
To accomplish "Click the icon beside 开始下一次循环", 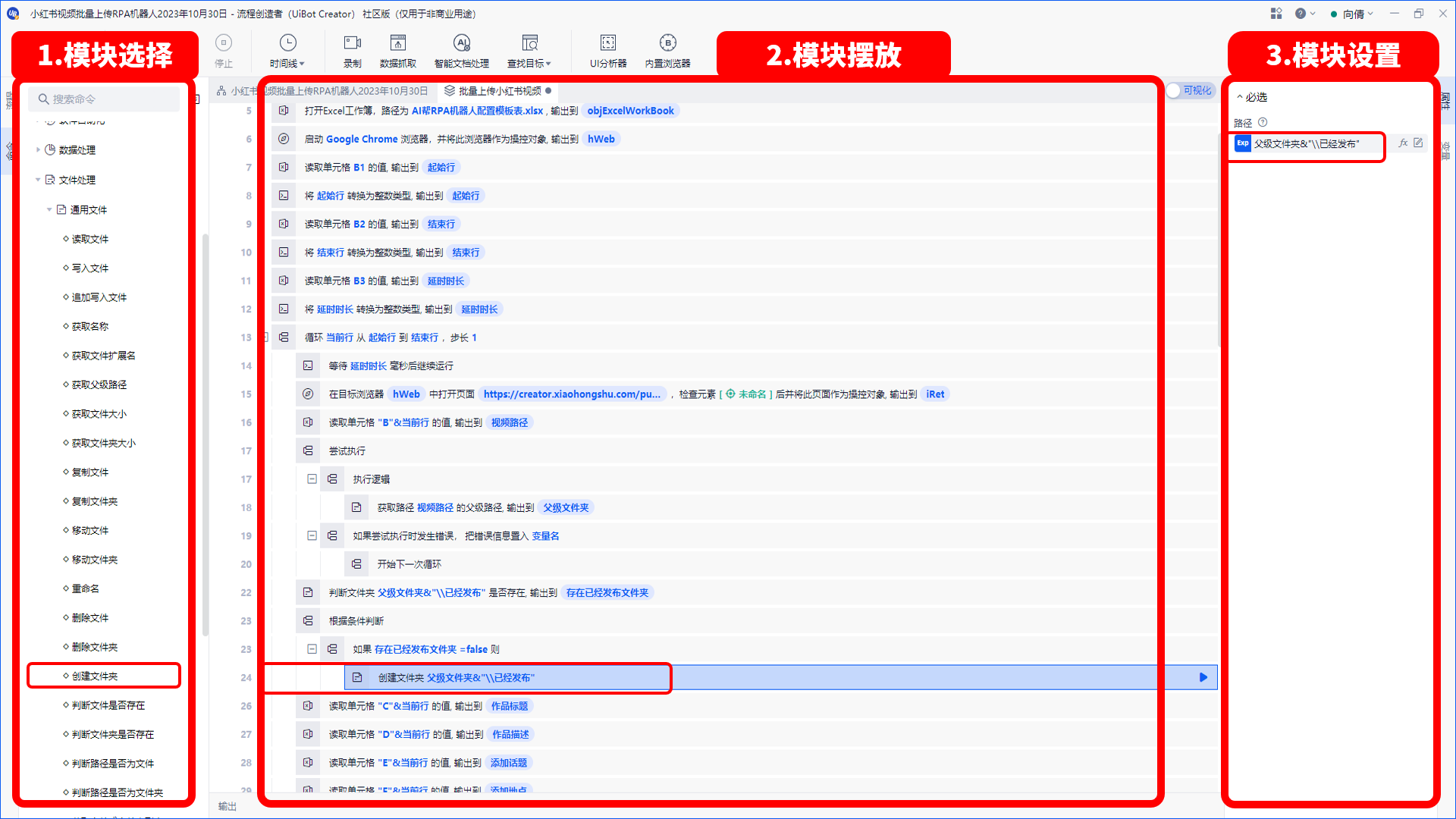I will click(356, 564).
